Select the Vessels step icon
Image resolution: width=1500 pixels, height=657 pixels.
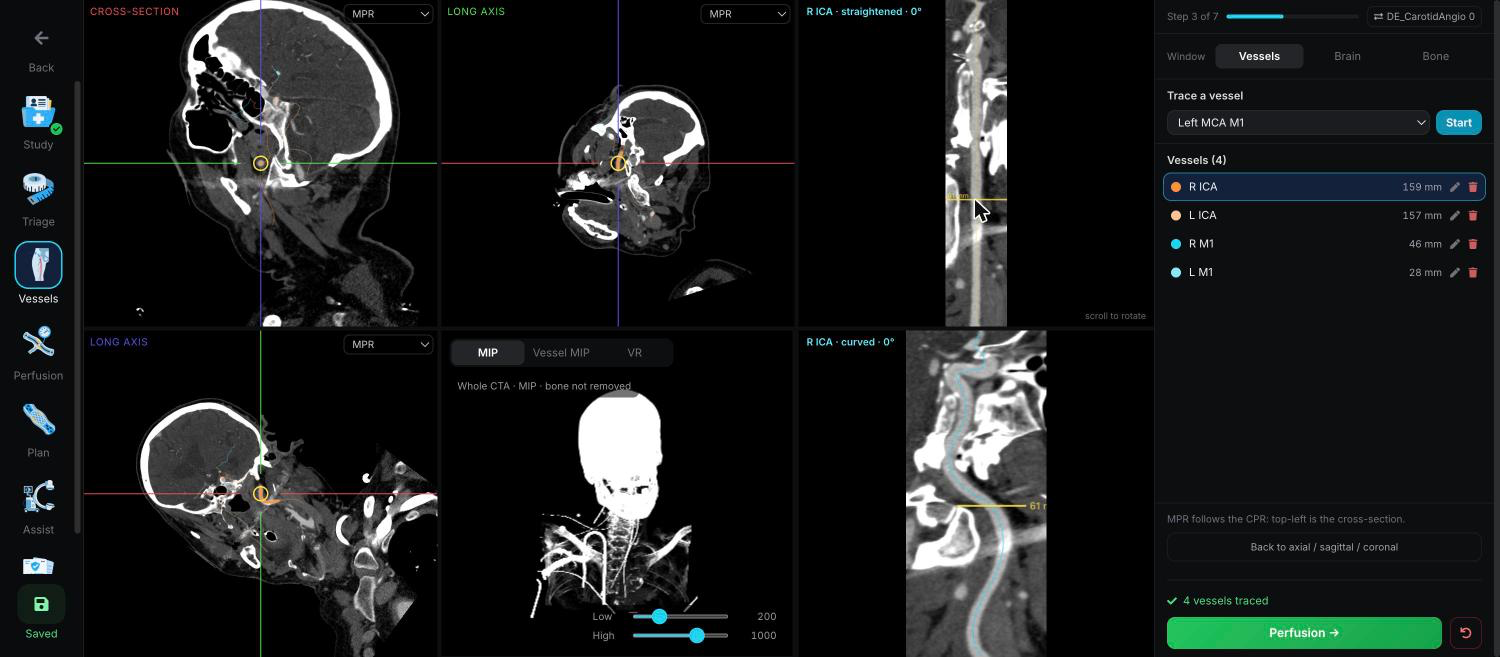click(x=39, y=265)
